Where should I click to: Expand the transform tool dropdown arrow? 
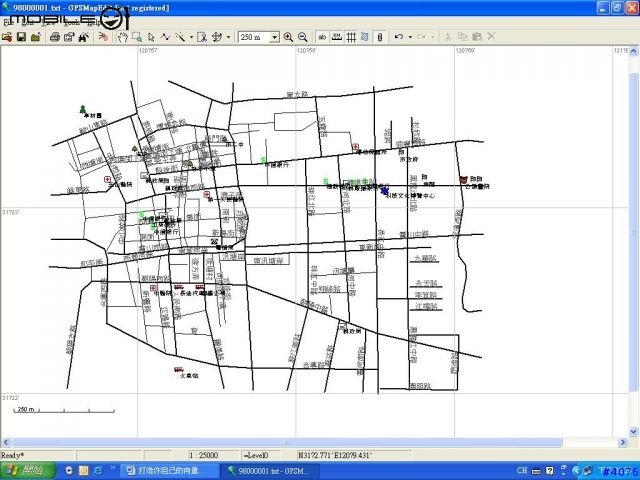[228, 37]
